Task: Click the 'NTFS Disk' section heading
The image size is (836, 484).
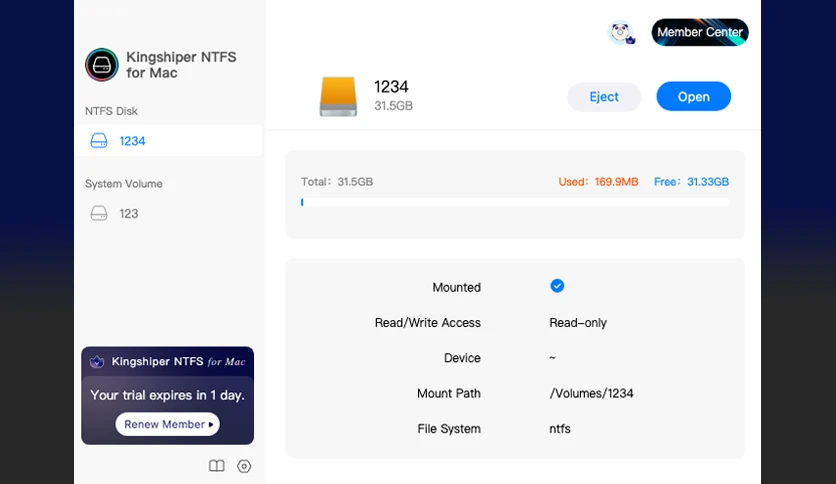Action: pos(111,111)
